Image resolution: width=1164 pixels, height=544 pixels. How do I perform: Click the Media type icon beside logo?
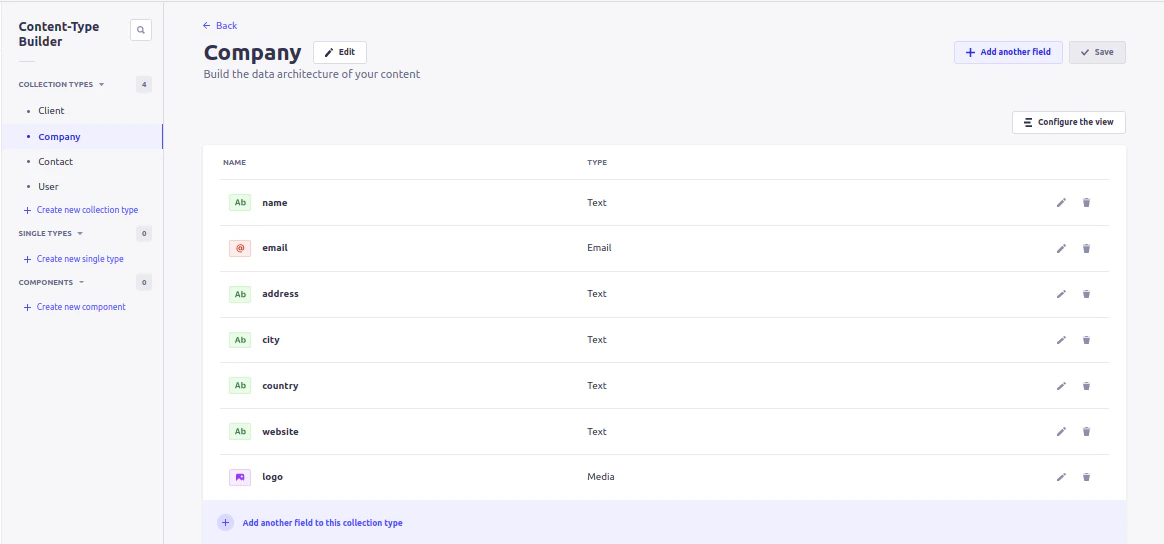pyautogui.click(x=240, y=477)
